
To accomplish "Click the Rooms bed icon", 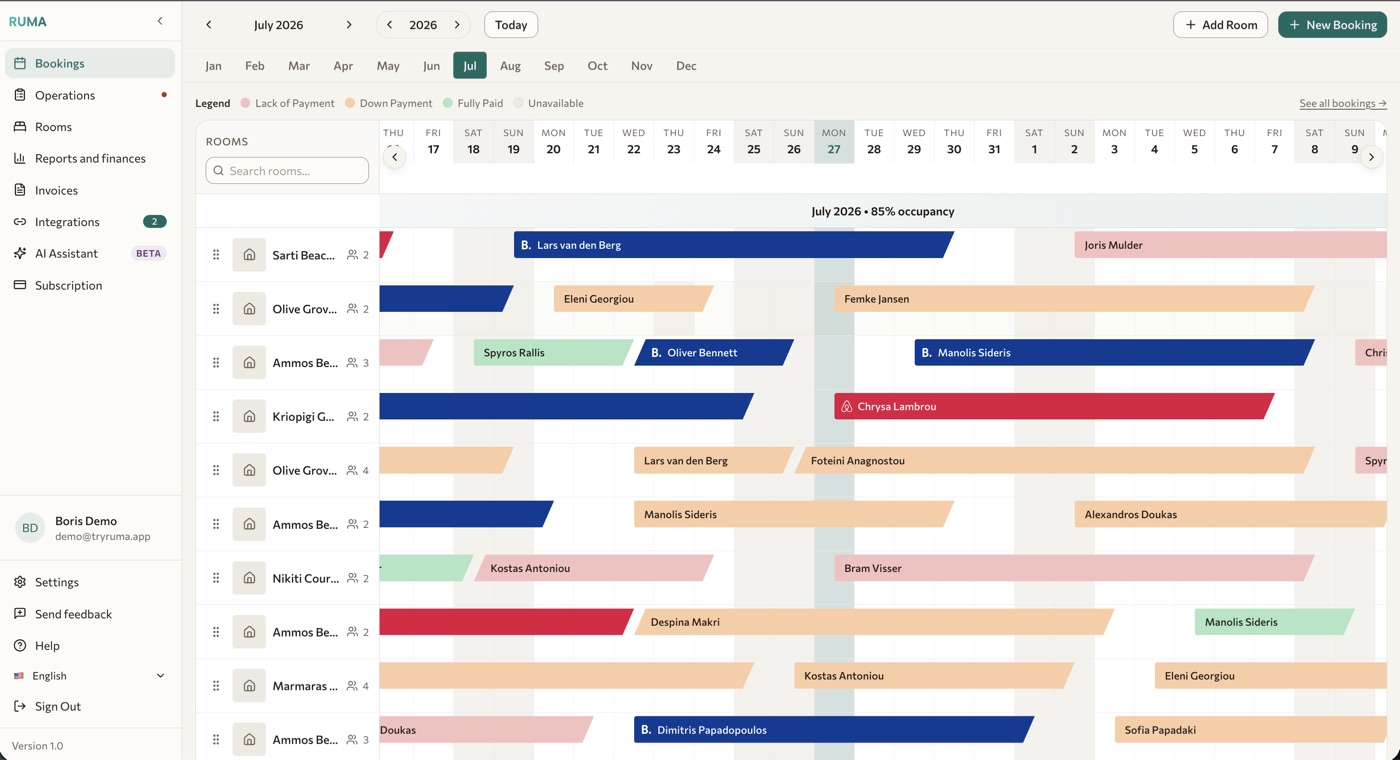I will 20,127.
